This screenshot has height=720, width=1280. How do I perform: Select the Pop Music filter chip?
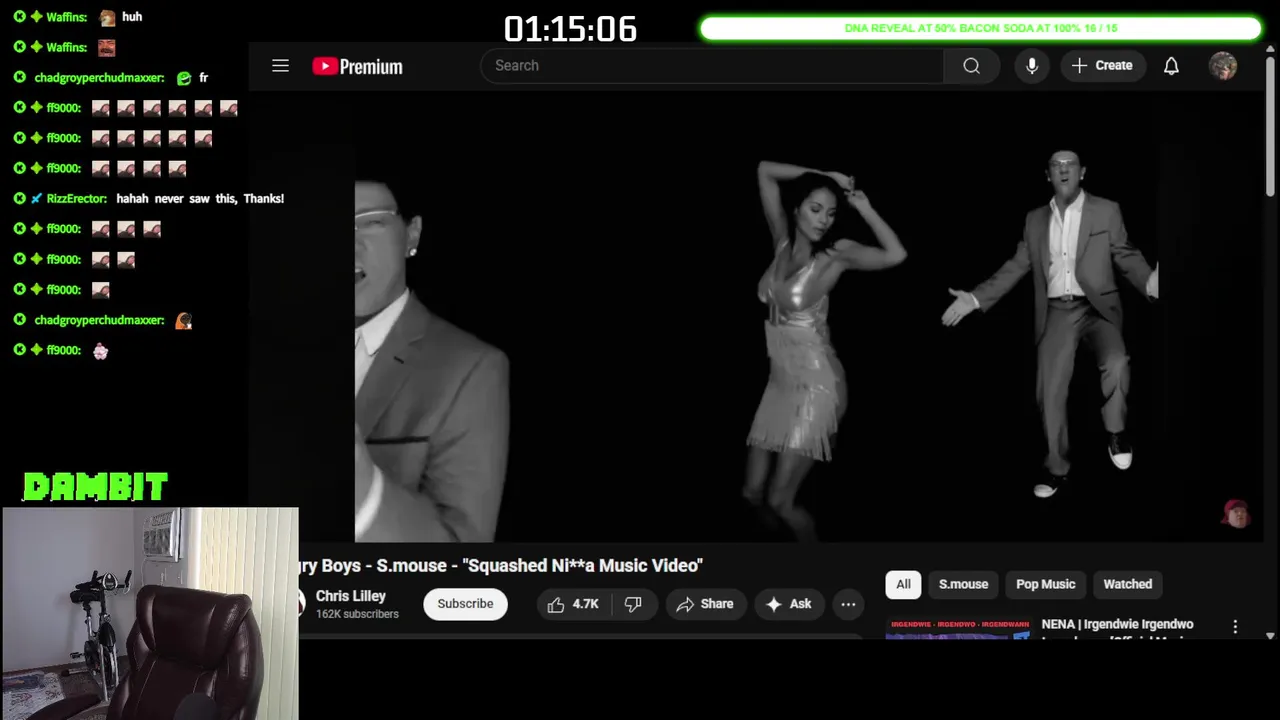[1045, 584]
